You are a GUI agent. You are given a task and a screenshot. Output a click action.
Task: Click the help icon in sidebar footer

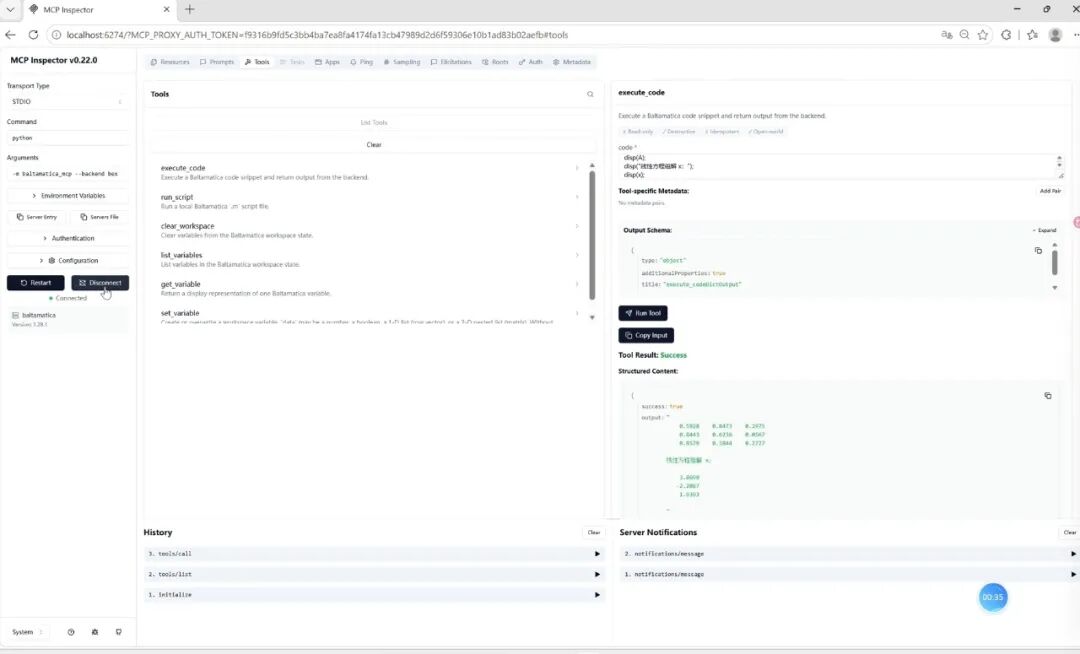pos(71,632)
